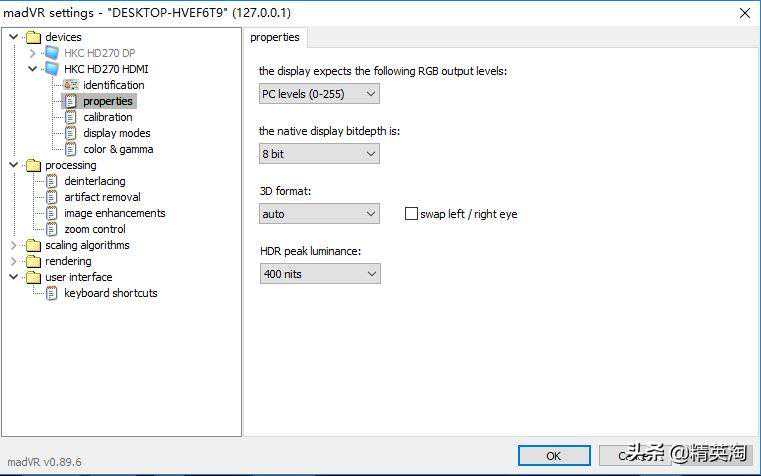The height and width of the screenshot is (476, 761).
Task: Click the display modes page icon
Action: click(70, 133)
